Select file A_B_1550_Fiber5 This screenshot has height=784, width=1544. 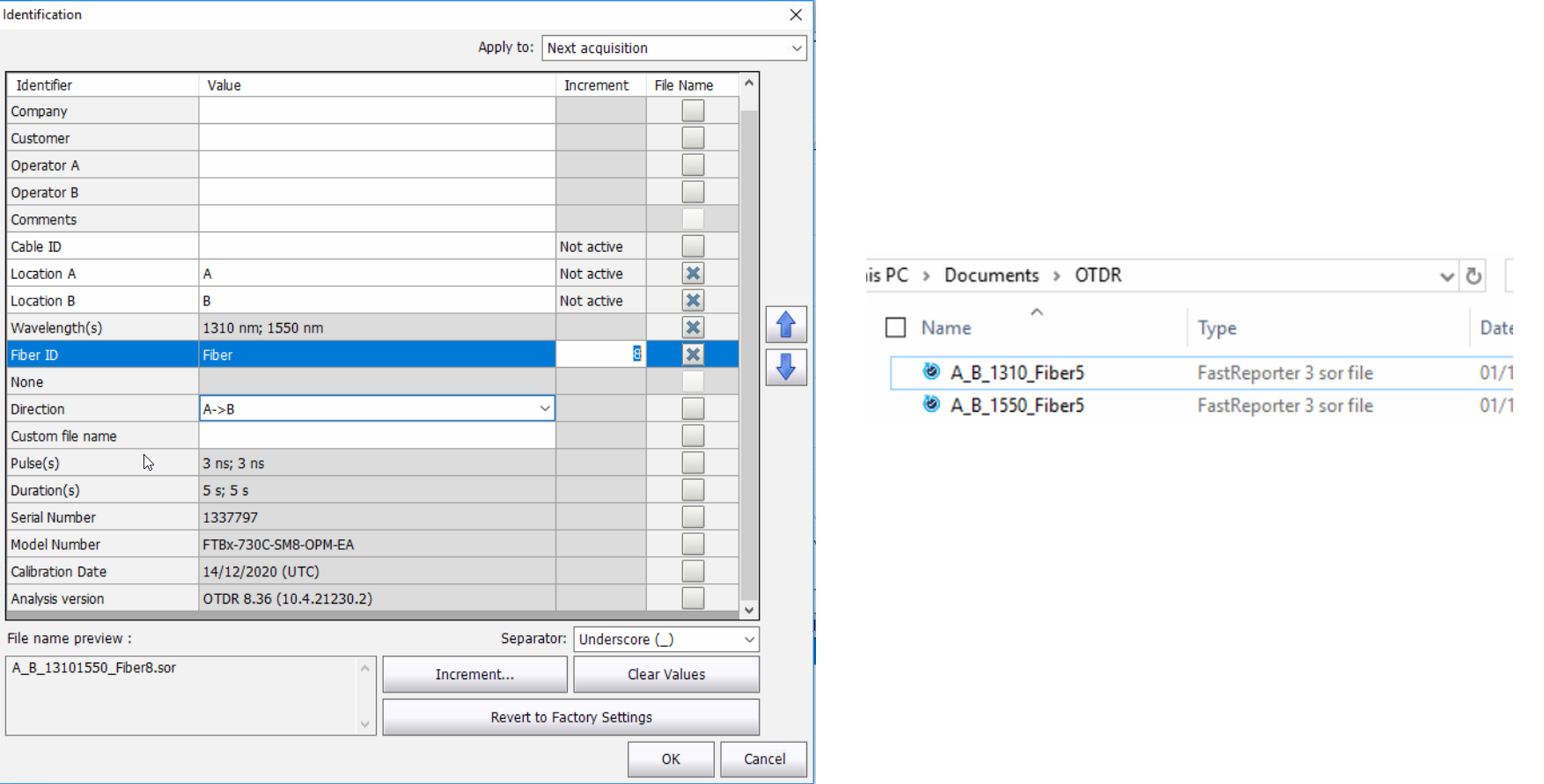pyautogui.click(x=1017, y=406)
